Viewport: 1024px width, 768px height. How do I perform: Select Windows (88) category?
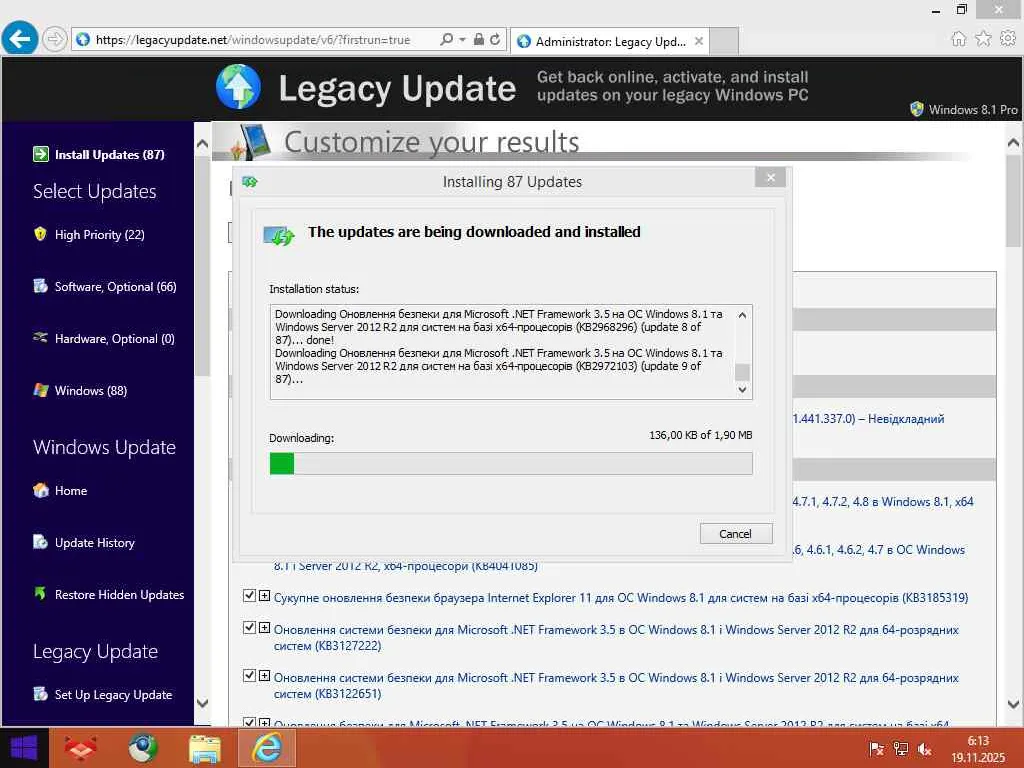coord(91,391)
